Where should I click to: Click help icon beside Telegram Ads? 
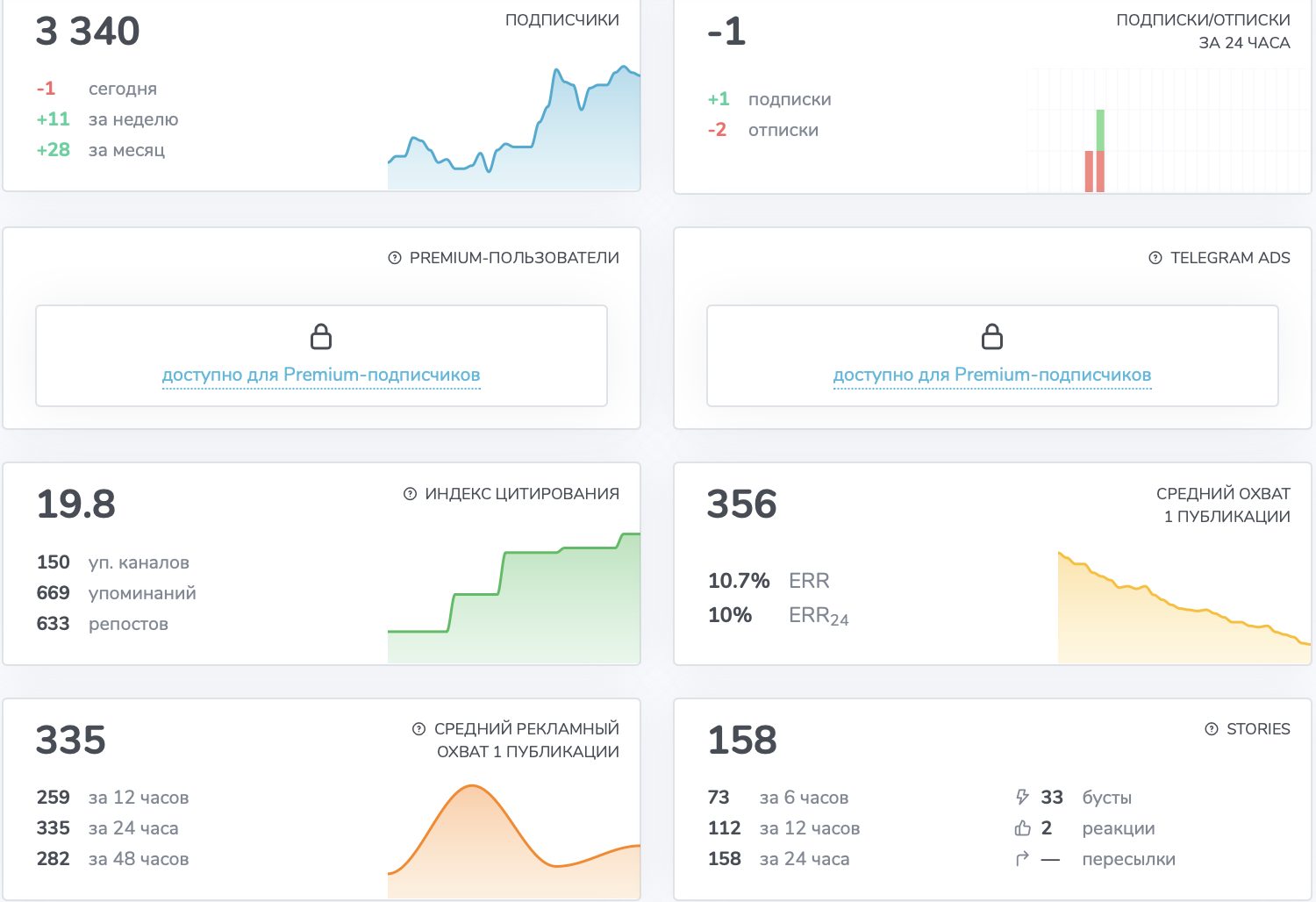1155,258
